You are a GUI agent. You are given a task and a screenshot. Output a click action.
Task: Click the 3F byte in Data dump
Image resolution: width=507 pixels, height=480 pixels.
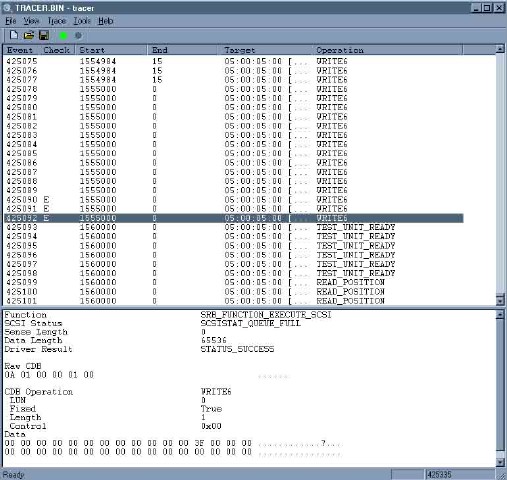tap(199, 443)
